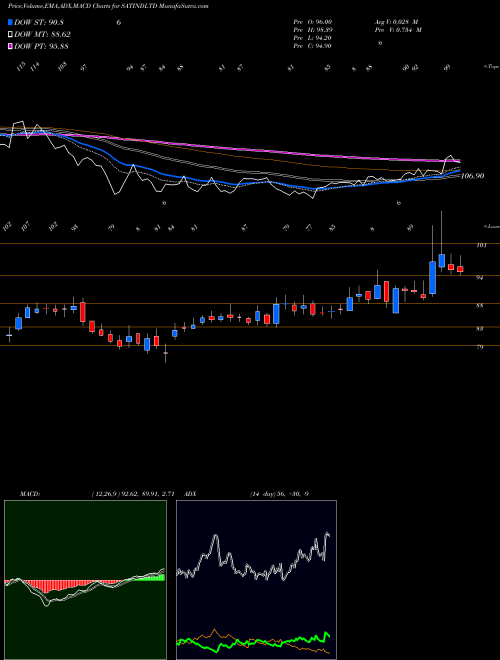Click the white DOW MT legend swatch
The width and height of the screenshot is (500, 660).
pos(11,35)
